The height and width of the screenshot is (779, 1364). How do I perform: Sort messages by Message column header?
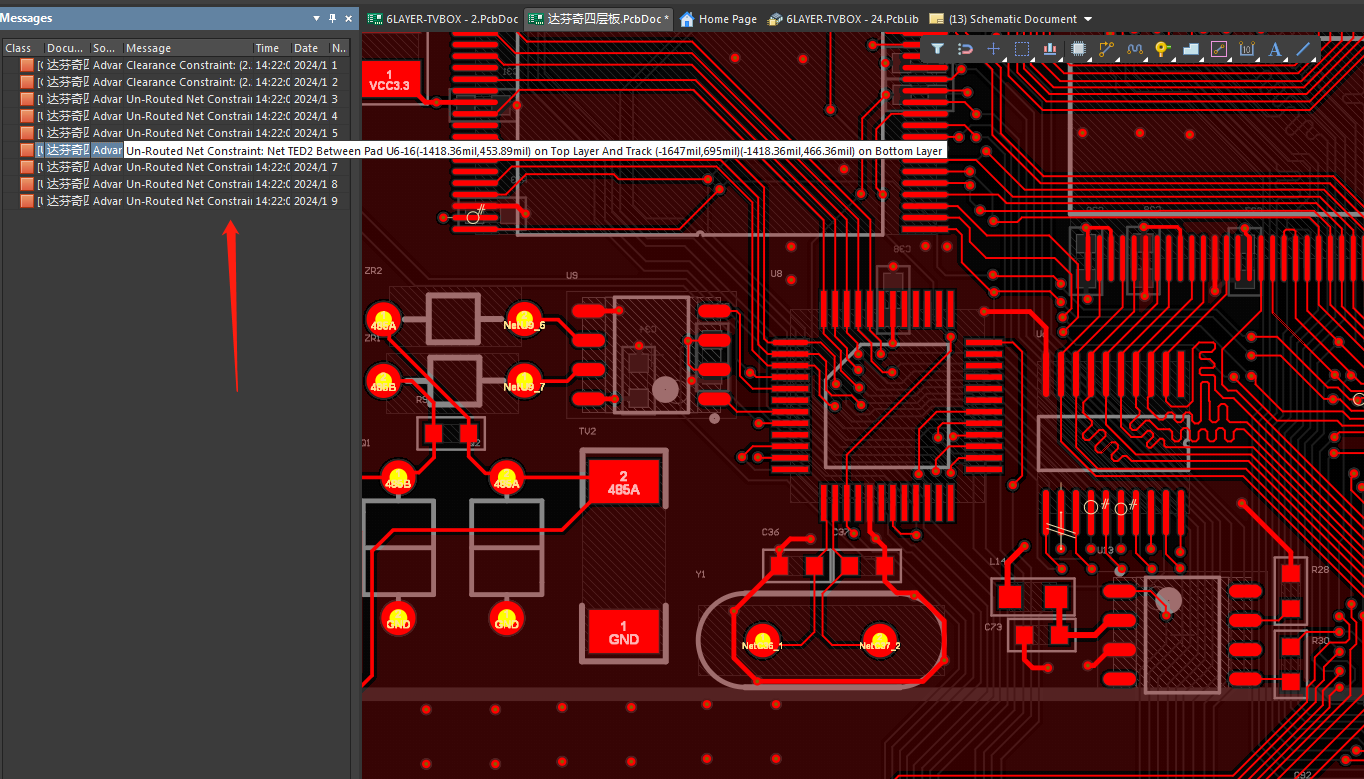pos(187,48)
